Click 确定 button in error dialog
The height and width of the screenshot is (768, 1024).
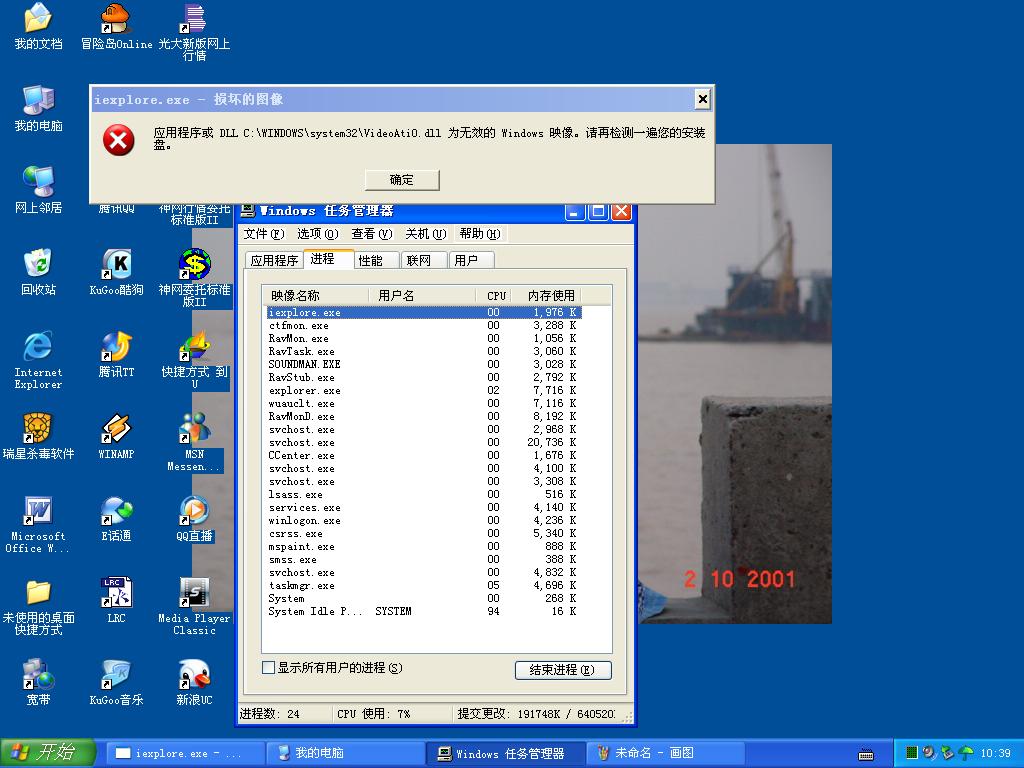402,180
